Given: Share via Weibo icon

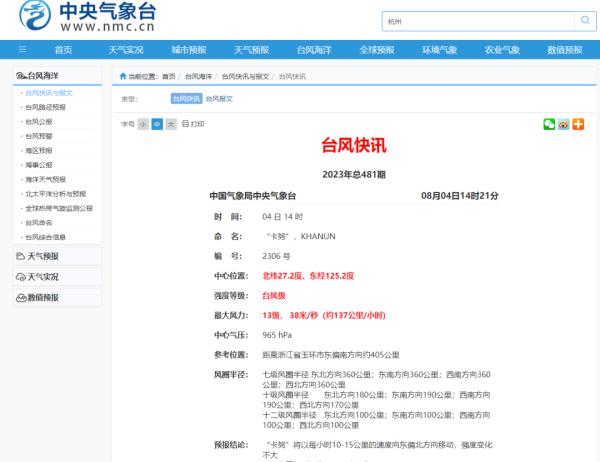Looking at the screenshot, I should point(564,124).
